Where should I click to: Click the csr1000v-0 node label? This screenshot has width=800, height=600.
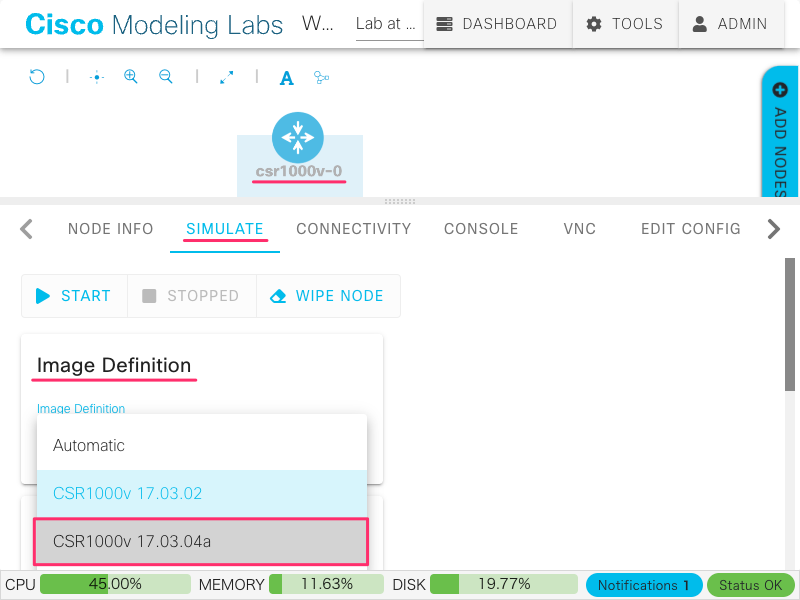click(299, 171)
